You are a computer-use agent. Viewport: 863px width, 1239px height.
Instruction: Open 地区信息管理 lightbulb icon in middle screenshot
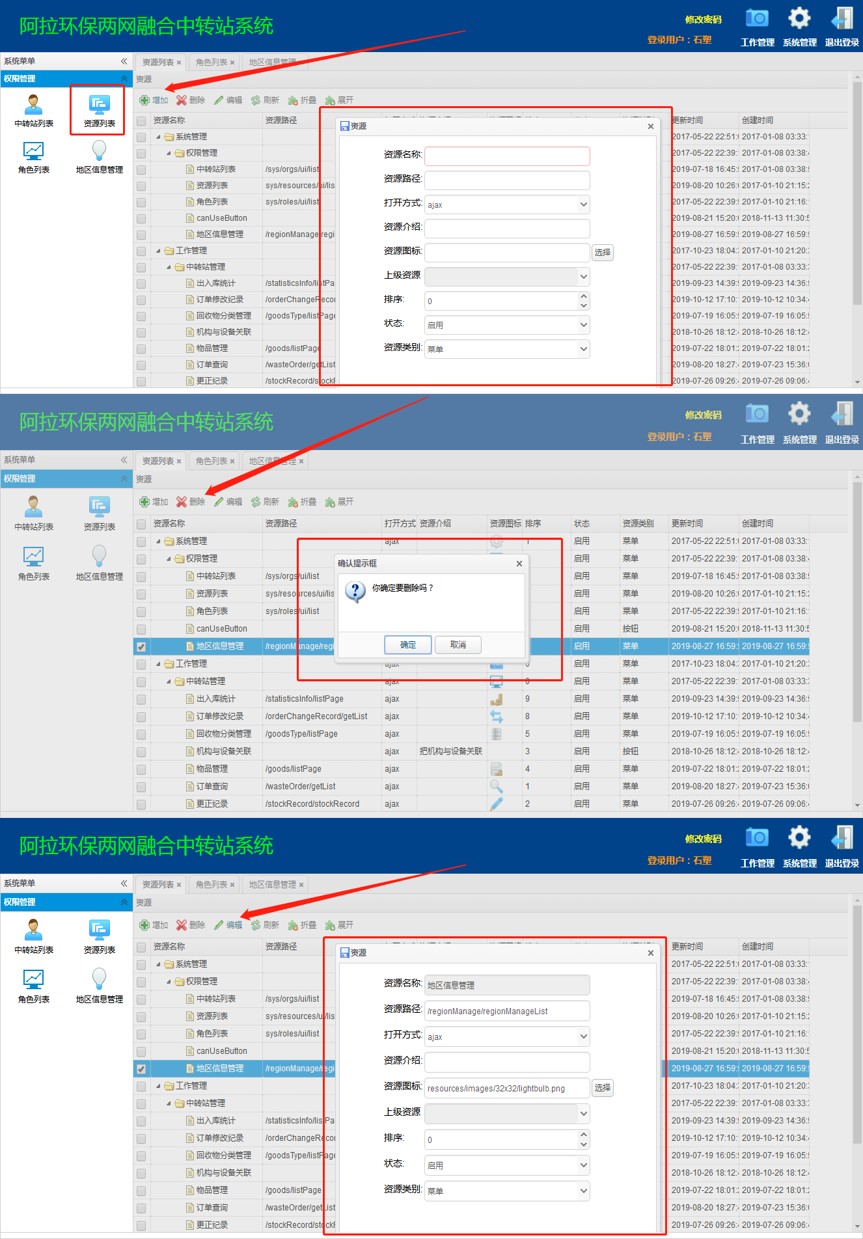point(99,555)
